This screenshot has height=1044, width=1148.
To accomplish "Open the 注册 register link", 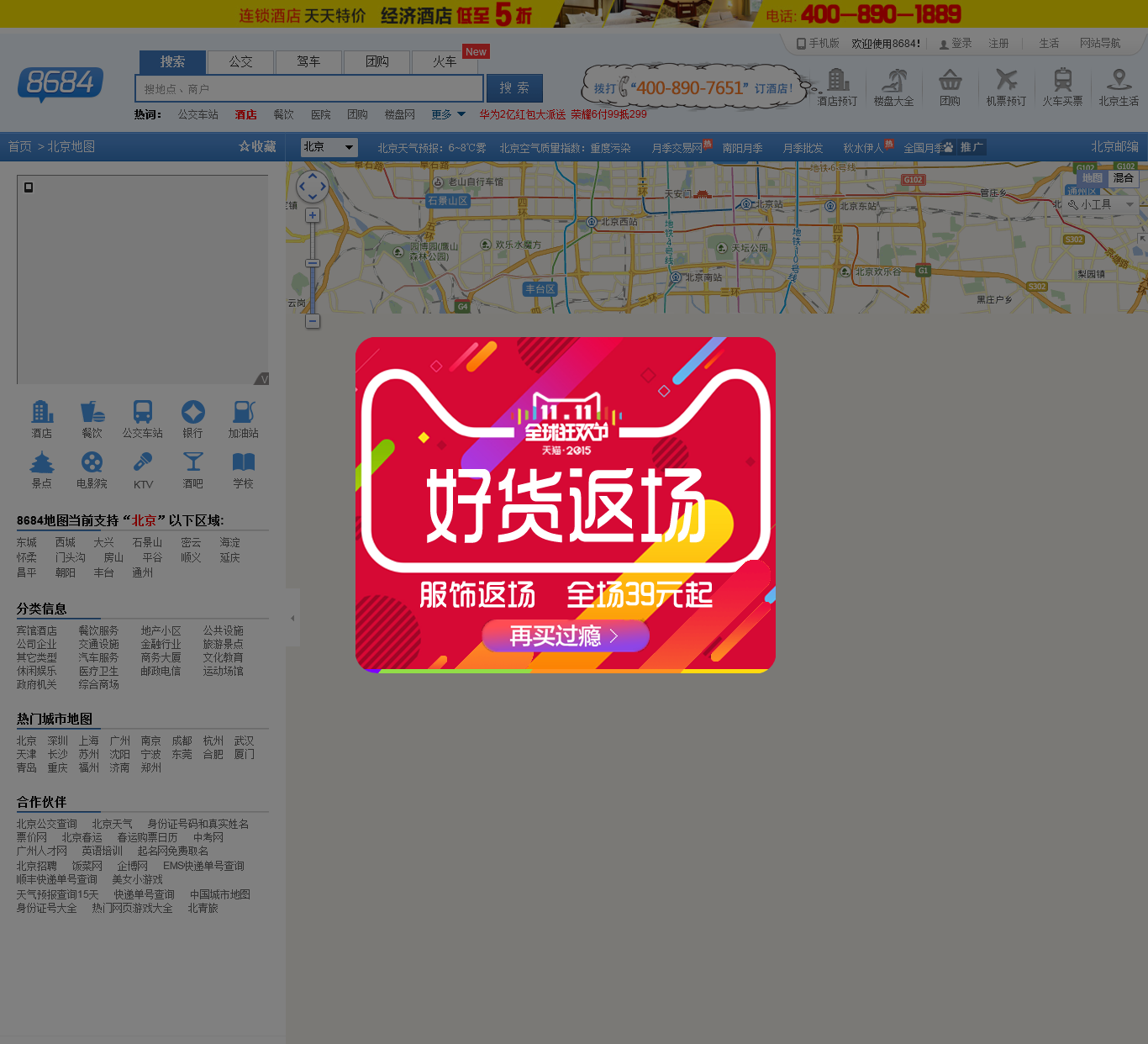I will (998, 44).
